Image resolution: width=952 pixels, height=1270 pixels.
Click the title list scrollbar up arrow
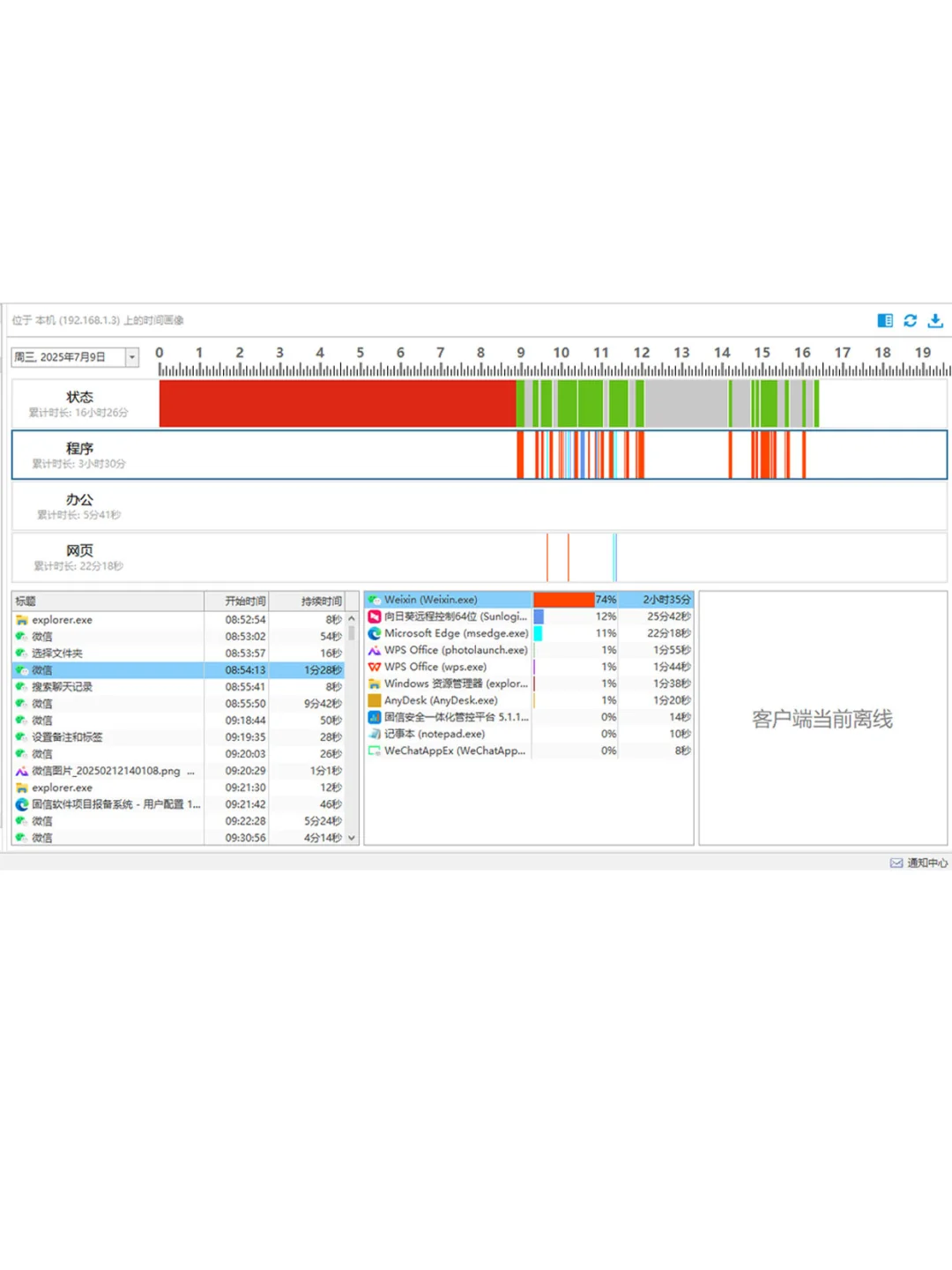[x=352, y=619]
